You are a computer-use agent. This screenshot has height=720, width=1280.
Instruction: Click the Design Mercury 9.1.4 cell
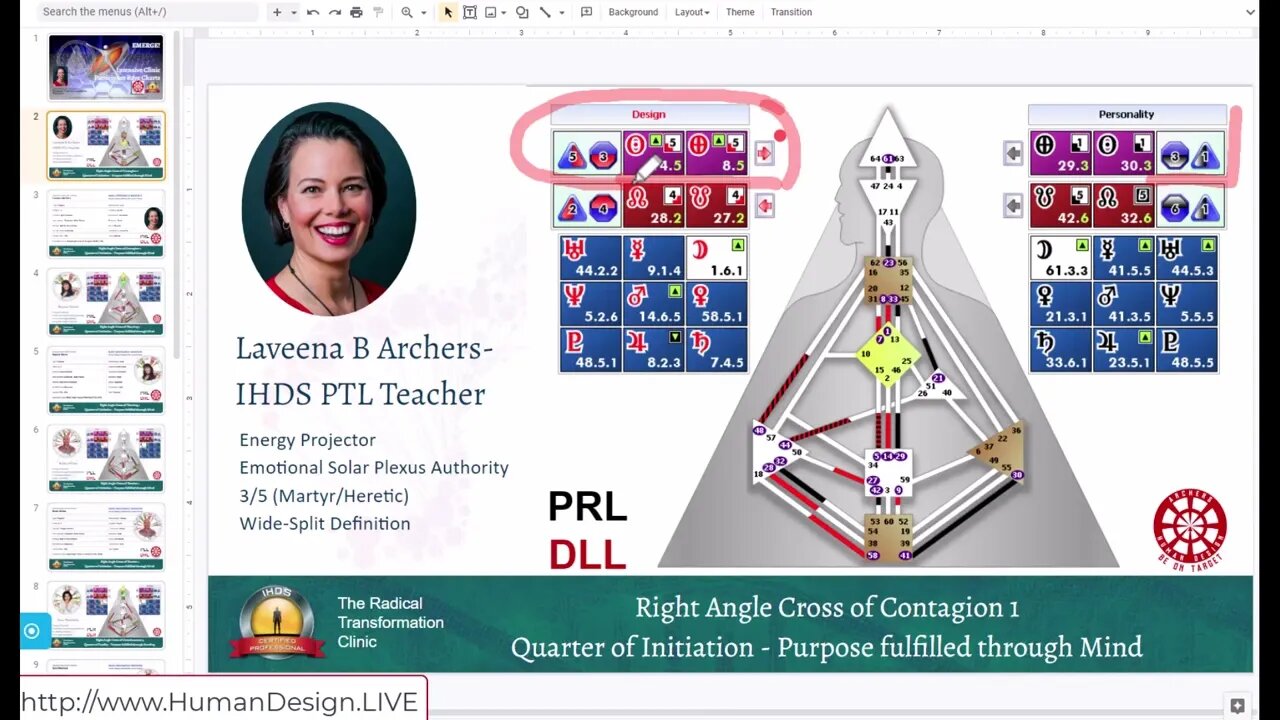tap(653, 258)
